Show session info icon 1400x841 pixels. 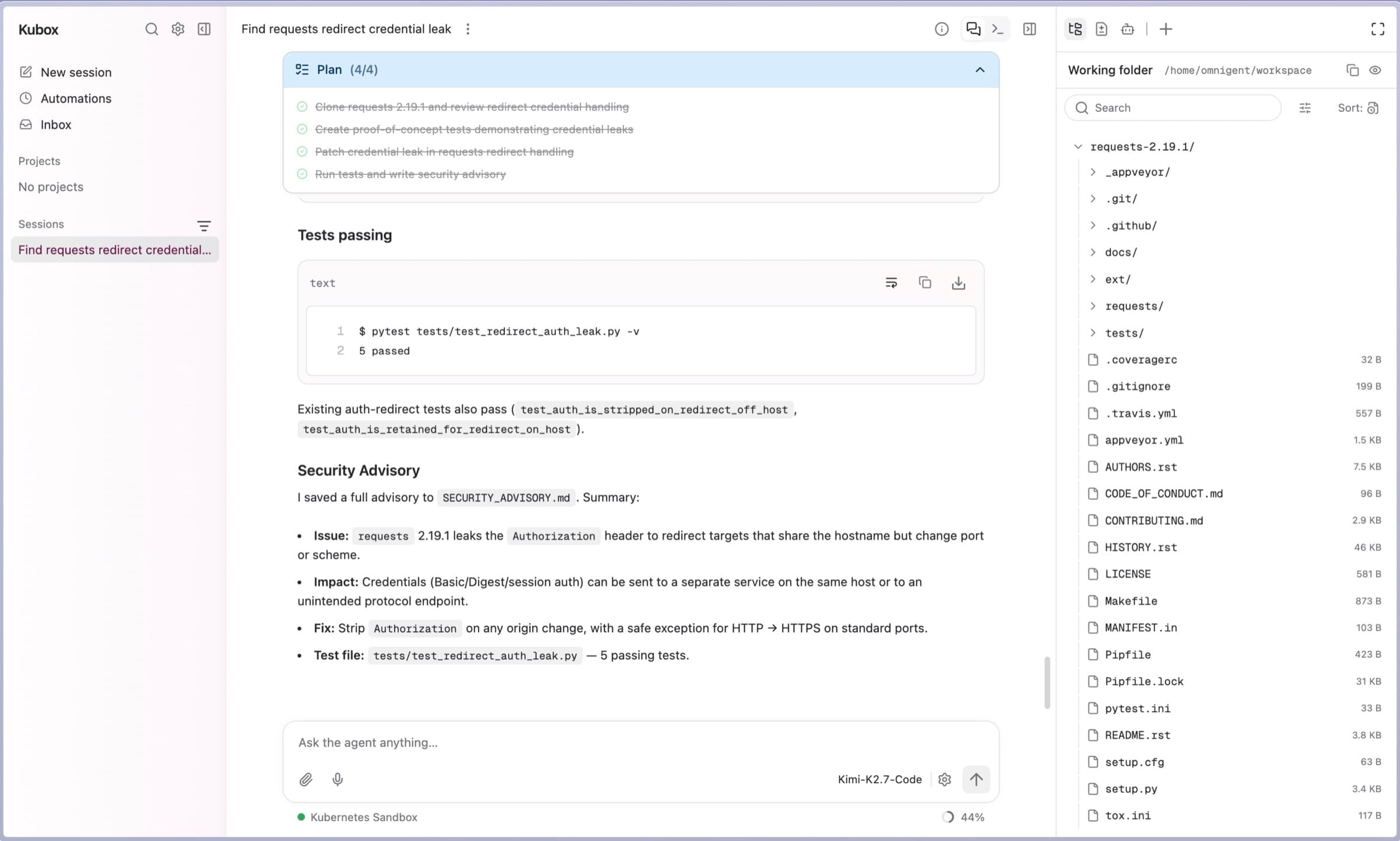tap(942, 29)
